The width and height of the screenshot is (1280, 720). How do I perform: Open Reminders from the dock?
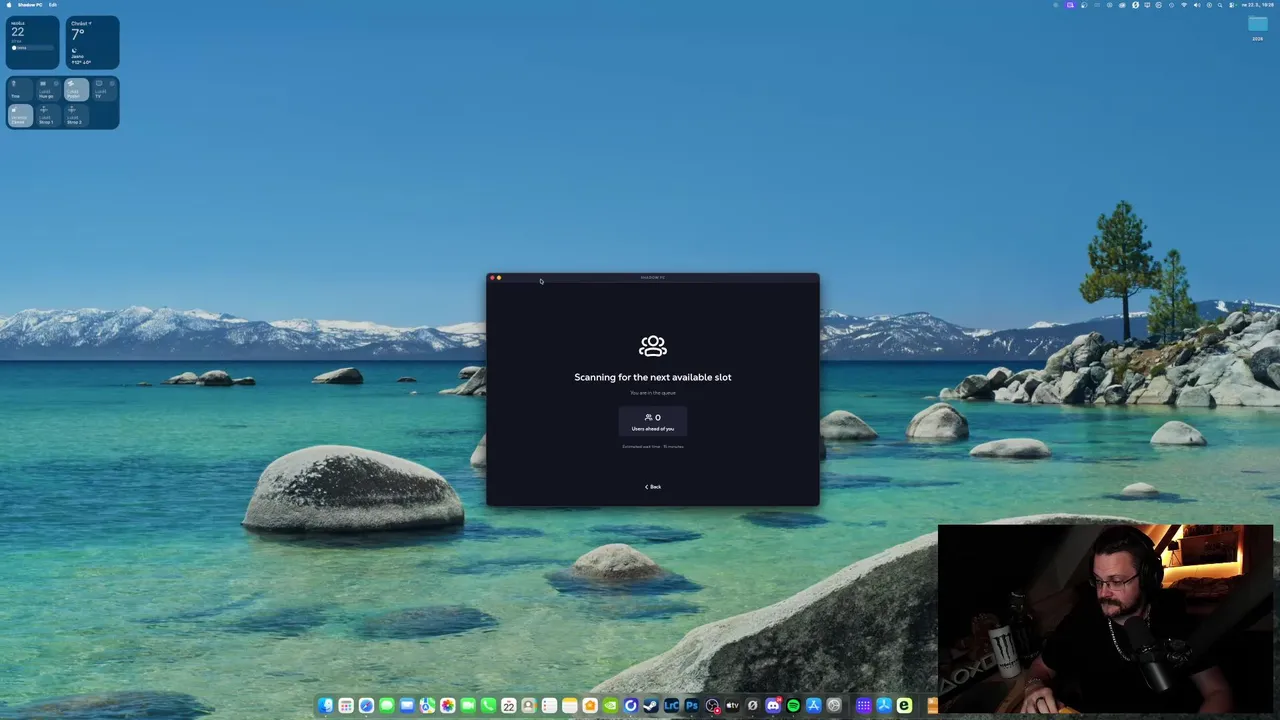[x=549, y=705]
